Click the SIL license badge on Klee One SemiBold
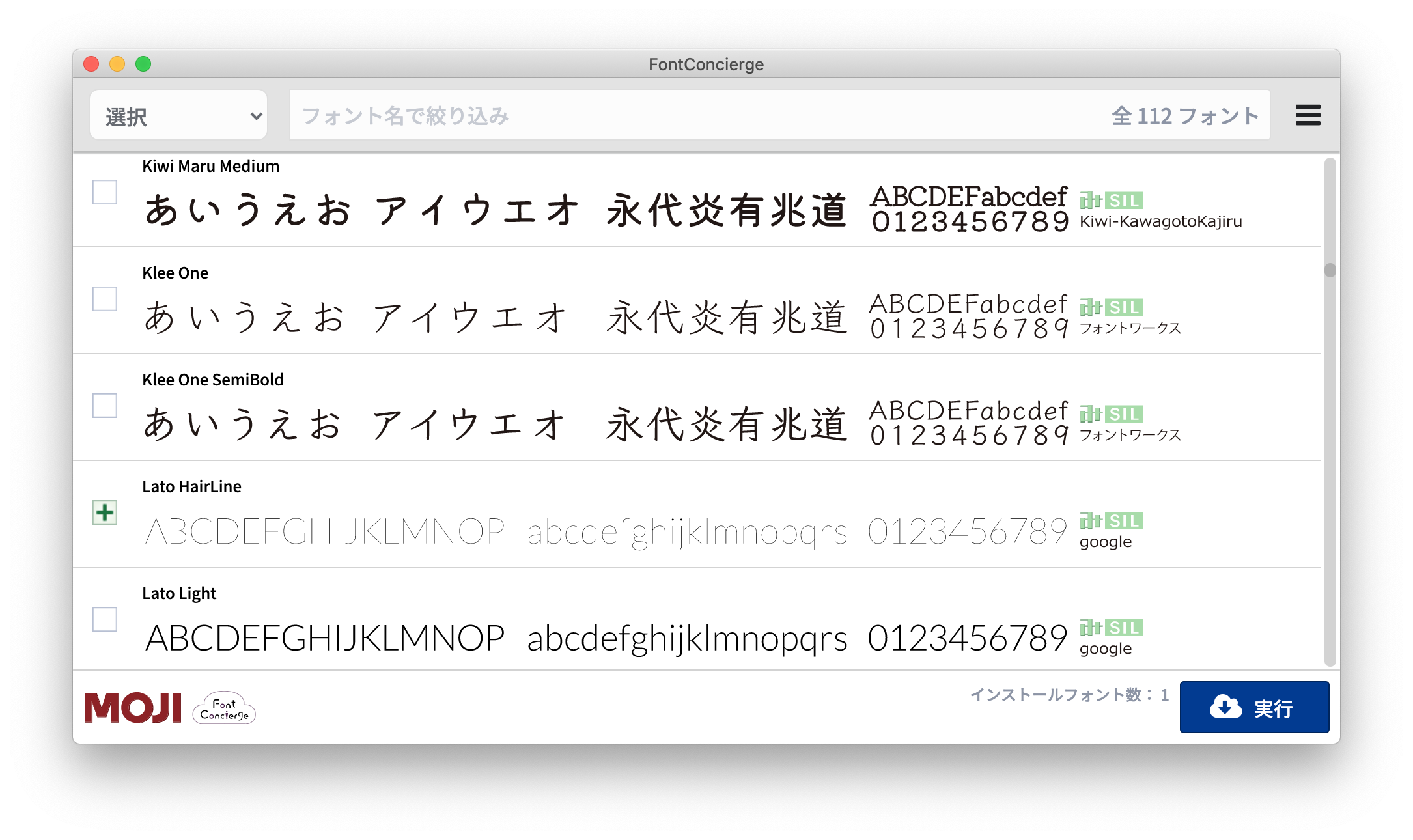The image size is (1413, 840). (x=1124, y=414)
